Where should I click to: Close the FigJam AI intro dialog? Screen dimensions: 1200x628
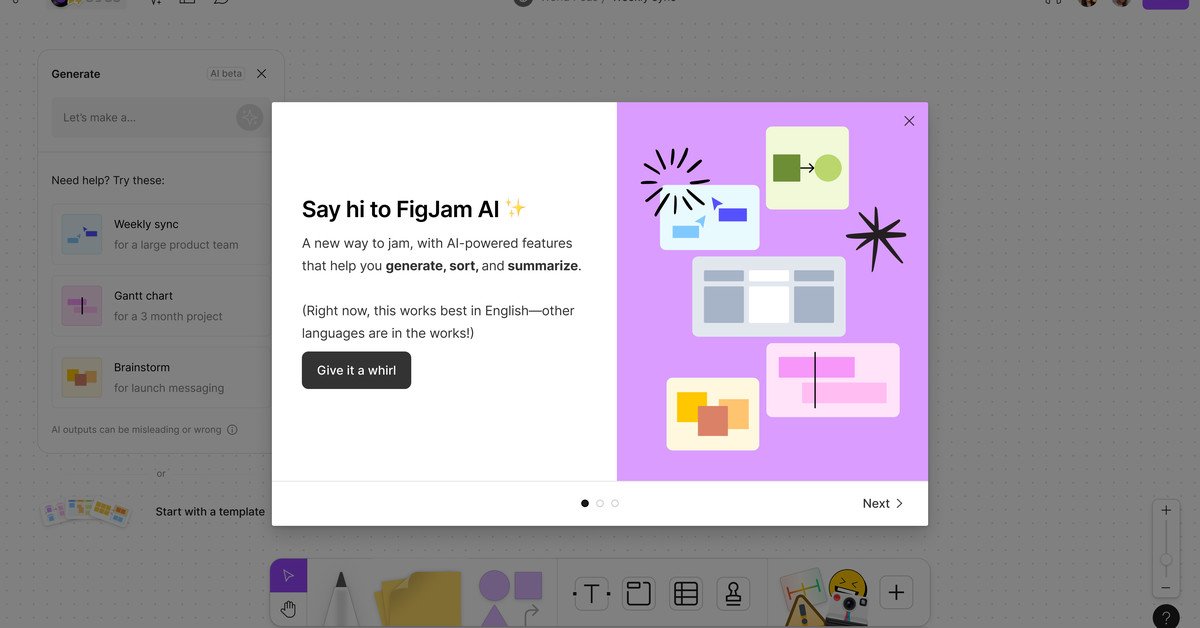pos(909,121)
